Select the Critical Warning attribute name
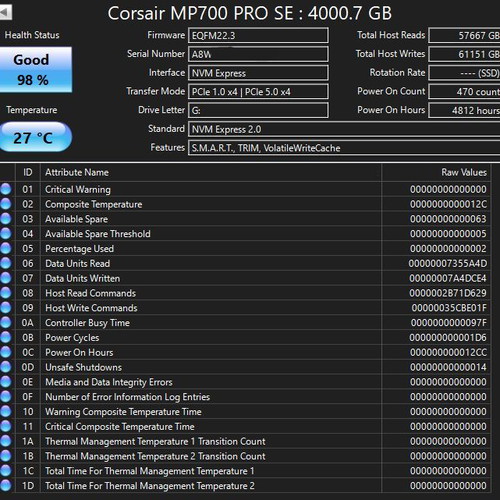The height and width of the screenshot is (500, 500). click(78, 189)
